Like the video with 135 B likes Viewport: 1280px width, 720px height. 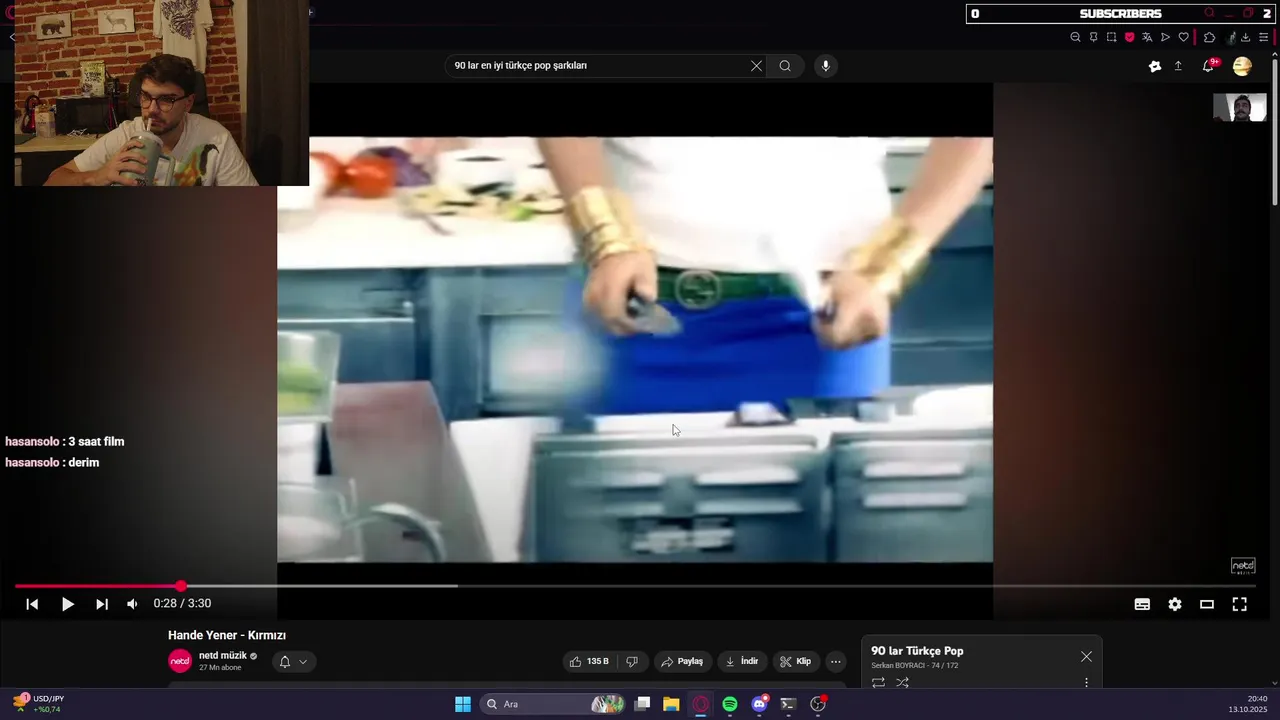[589, 662]
